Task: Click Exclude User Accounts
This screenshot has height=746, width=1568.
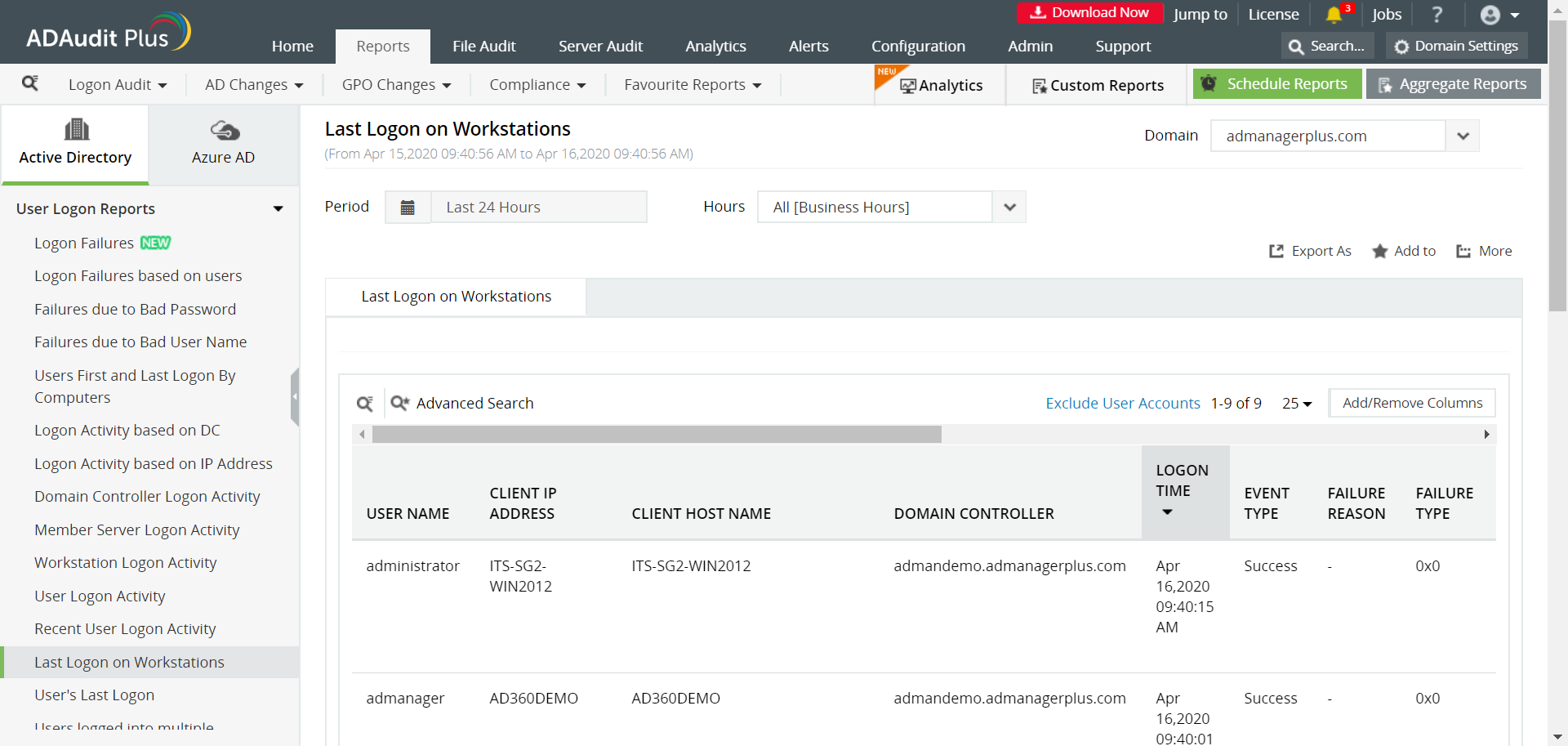Action: point(1122,403)
